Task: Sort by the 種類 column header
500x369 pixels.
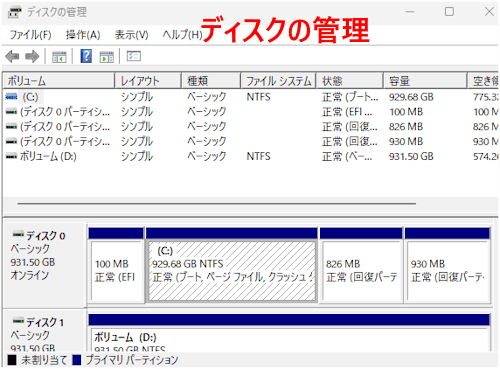Action: pos(211,81)
